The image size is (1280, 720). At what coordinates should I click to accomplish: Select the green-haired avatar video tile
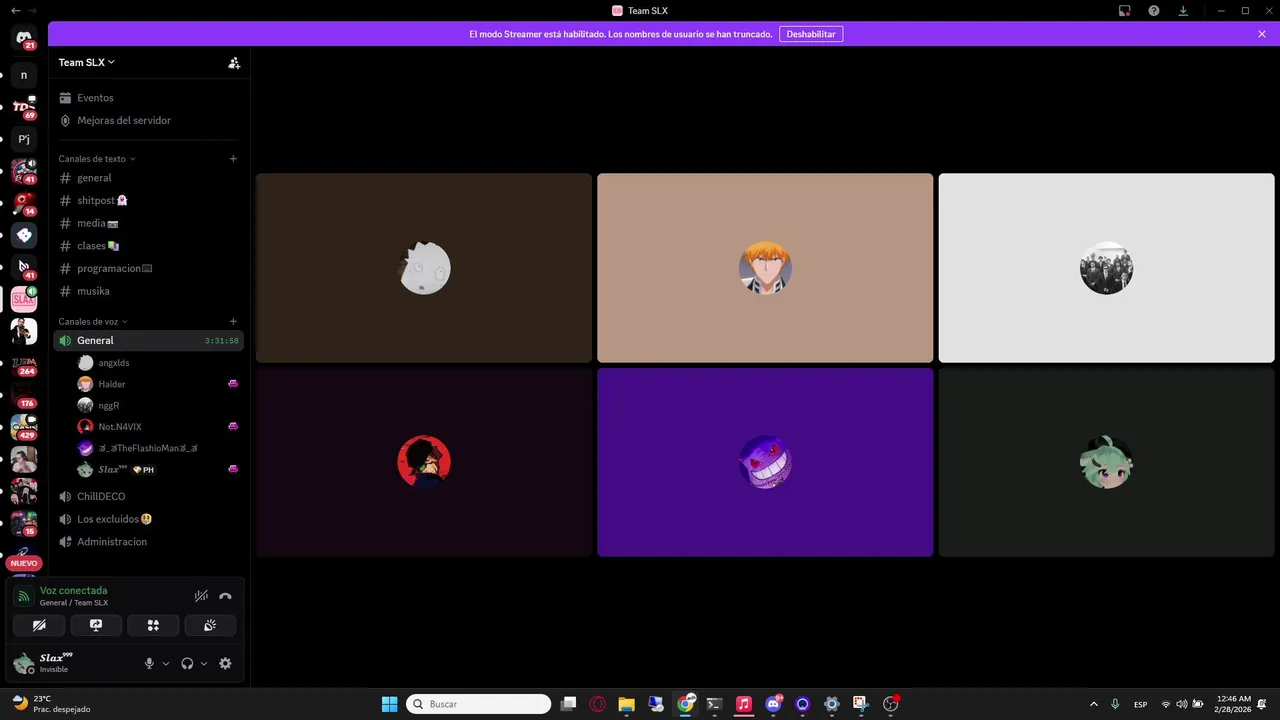coord(1106,462)
